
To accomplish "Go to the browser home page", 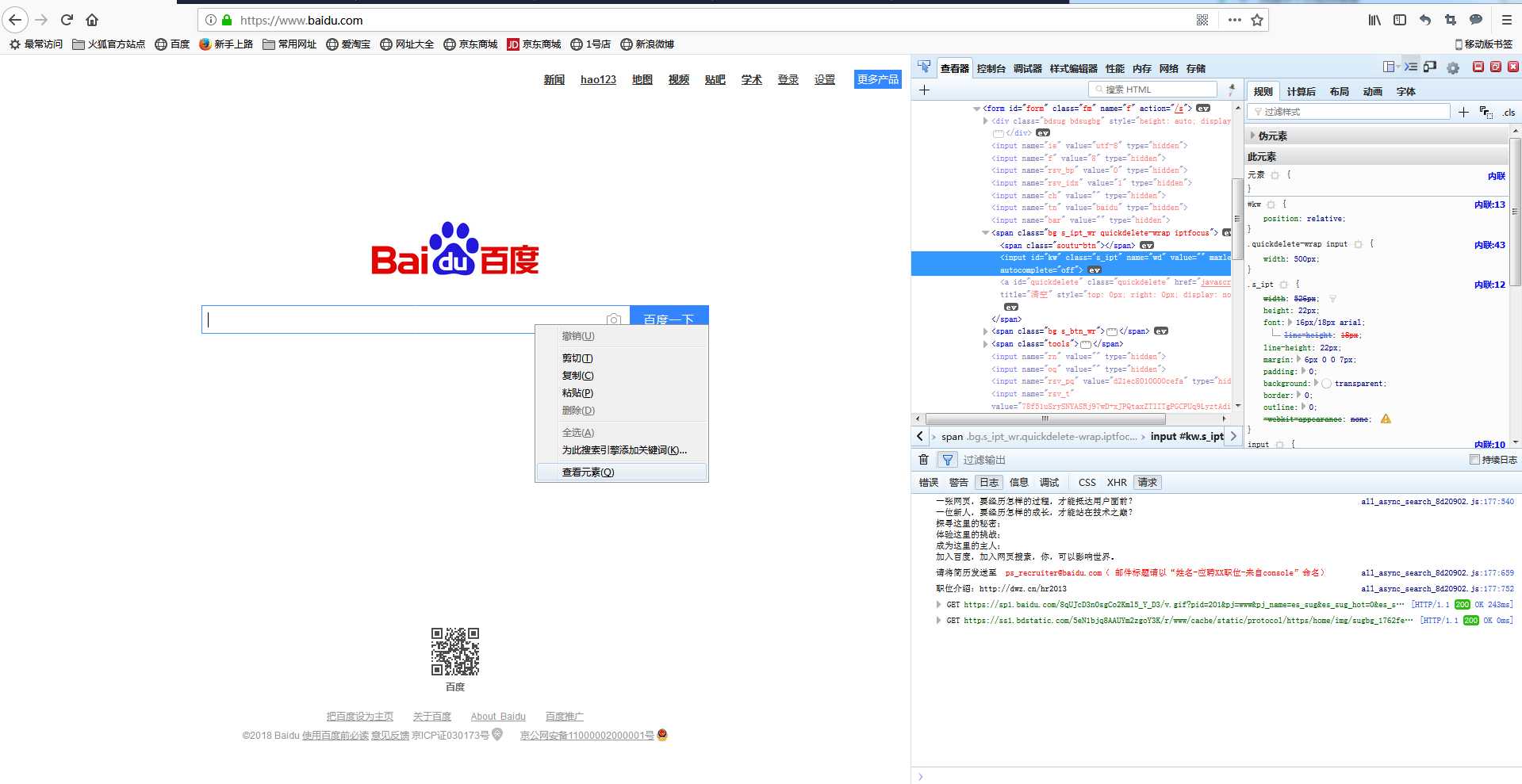I will point(92,20).
